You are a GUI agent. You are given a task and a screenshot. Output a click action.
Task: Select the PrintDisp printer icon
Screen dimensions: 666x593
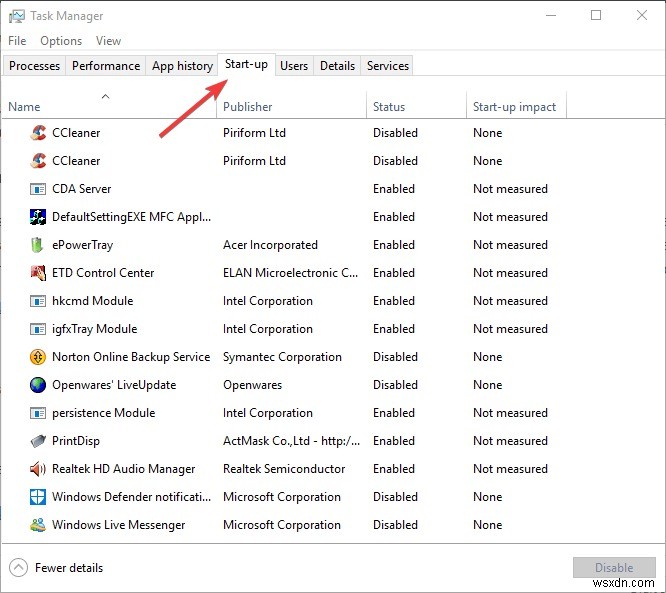click(38, 441)
